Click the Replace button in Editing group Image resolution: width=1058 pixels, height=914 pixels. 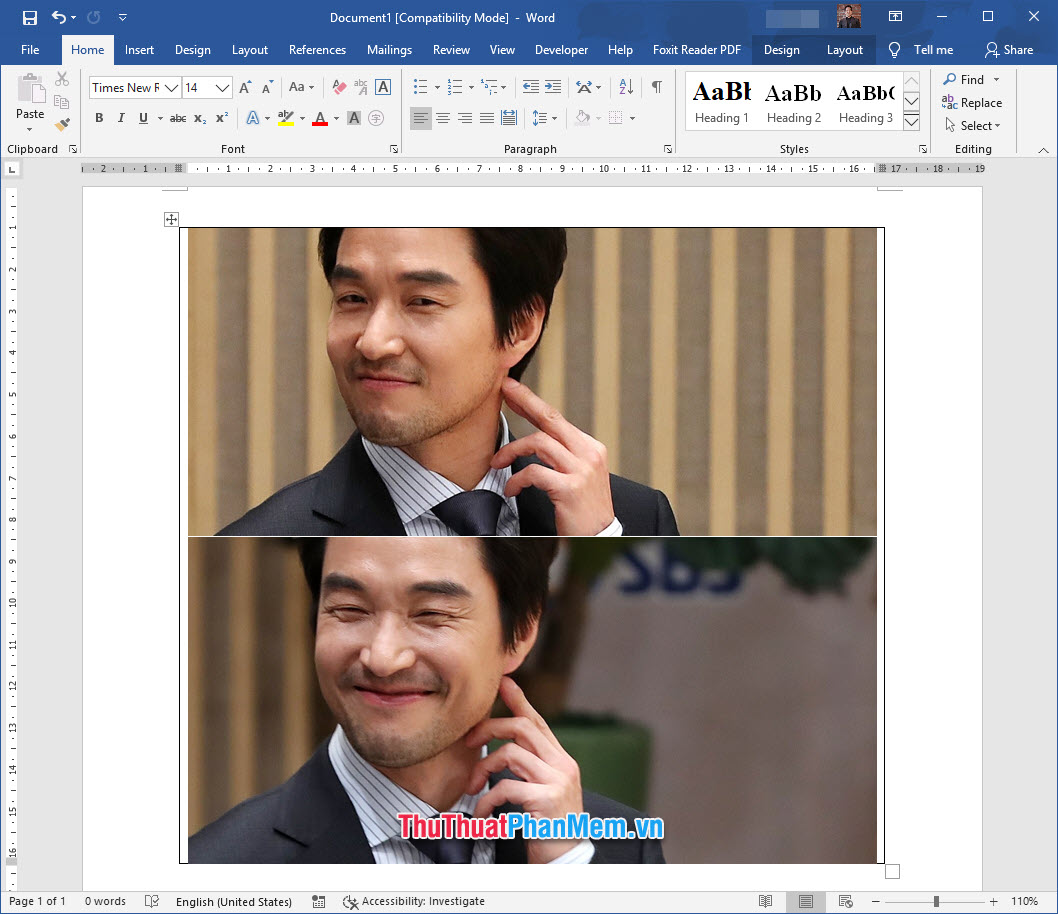click(x=972, y=103)
